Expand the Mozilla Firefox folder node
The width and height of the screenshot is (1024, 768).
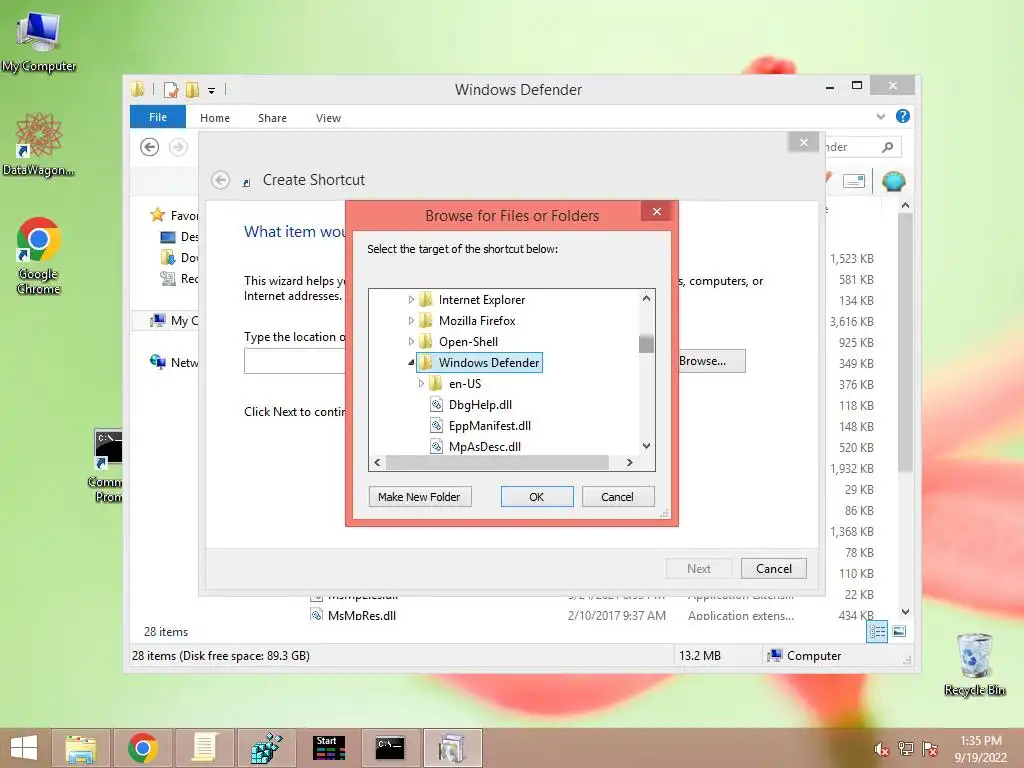click(411, 321)
